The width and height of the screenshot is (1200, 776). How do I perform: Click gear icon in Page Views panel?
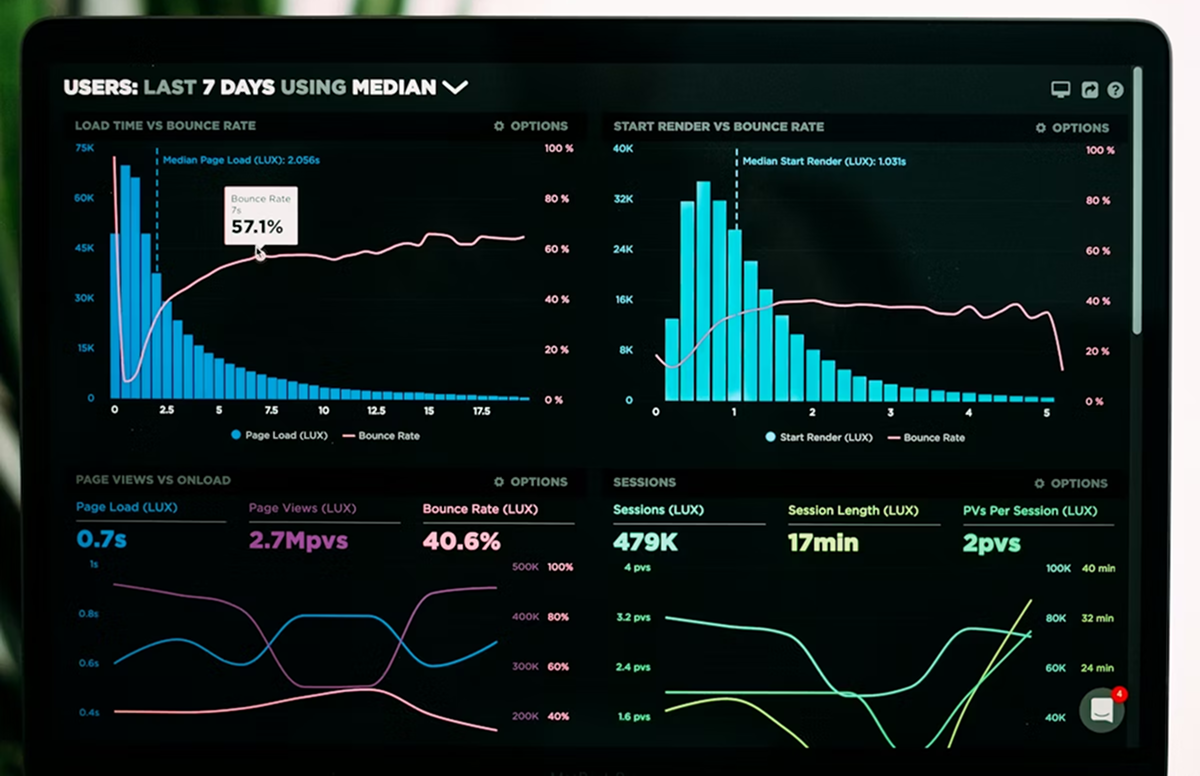pos(499,482)
